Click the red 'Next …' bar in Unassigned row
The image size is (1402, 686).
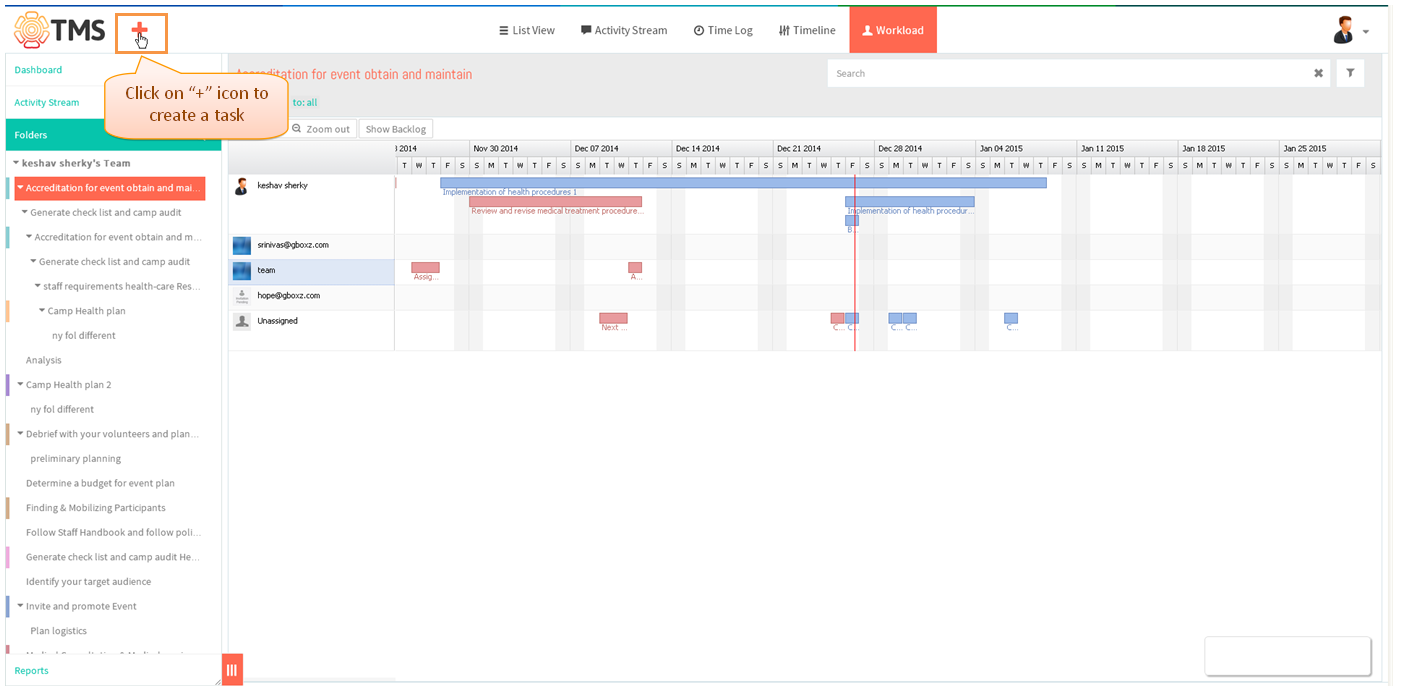tap(613, 318)
